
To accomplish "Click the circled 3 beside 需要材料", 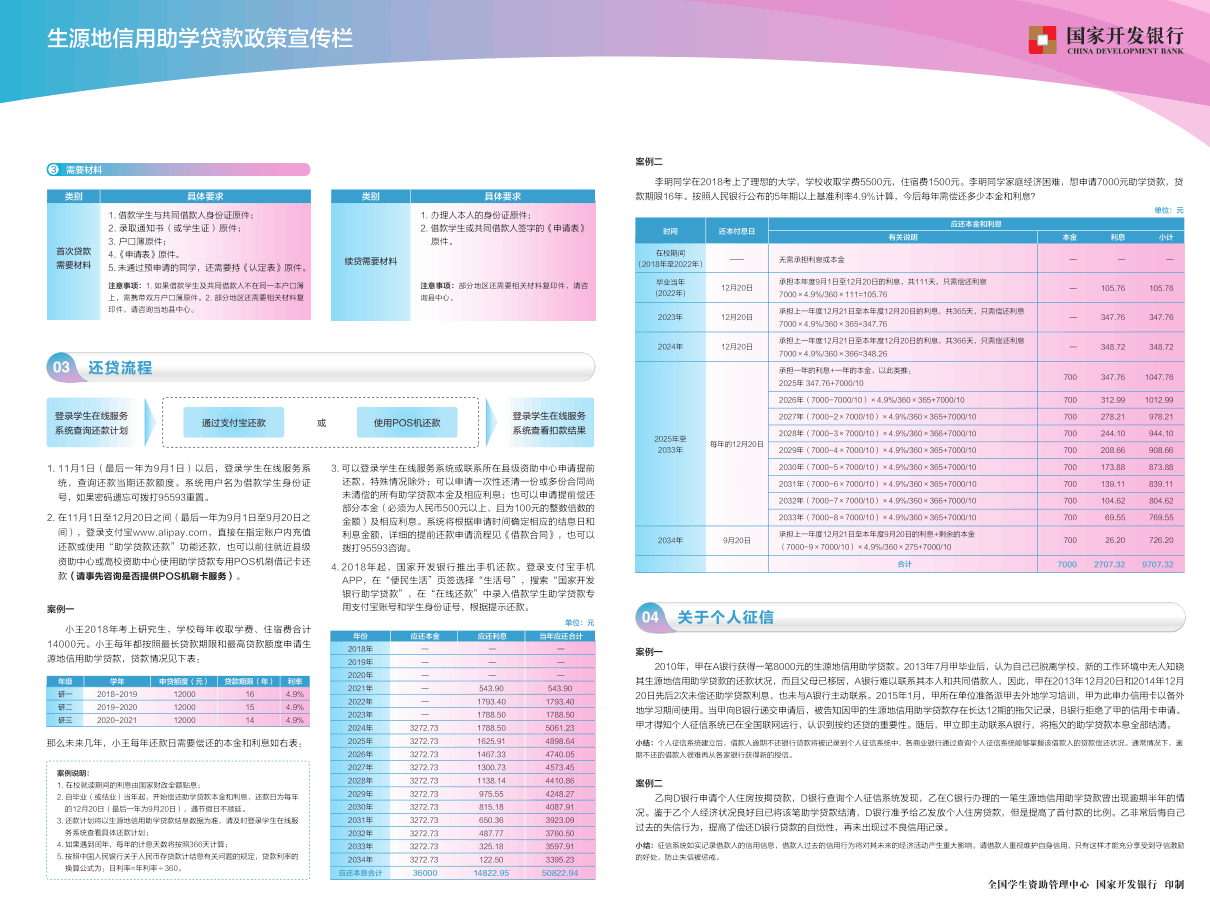I will [x=53, y=170].
